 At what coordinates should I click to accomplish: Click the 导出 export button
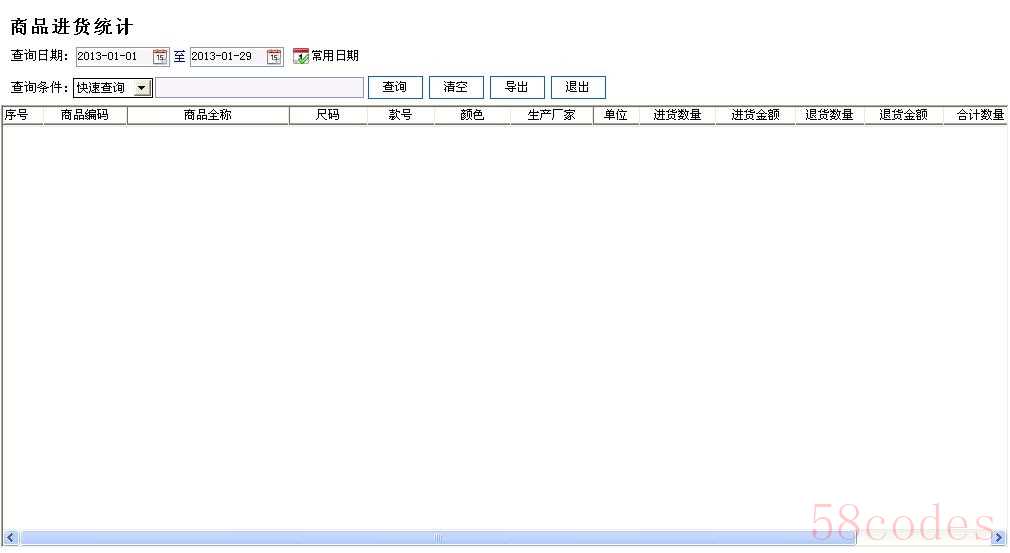517,88
